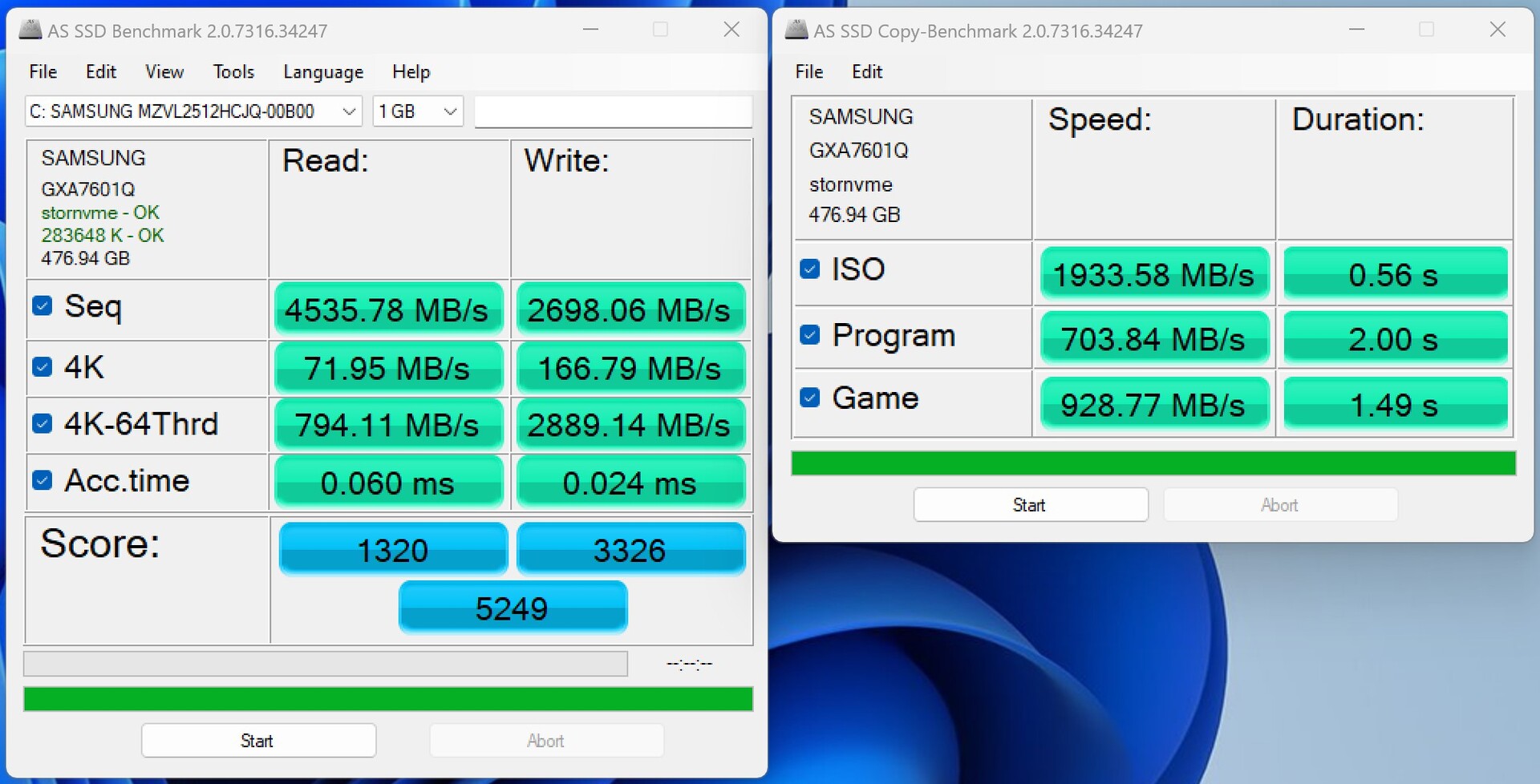Screen dimensions: 1540x784
Task: Click the 4K-64Thrd read result 794.11 MB/s
Action: point(389,425)
